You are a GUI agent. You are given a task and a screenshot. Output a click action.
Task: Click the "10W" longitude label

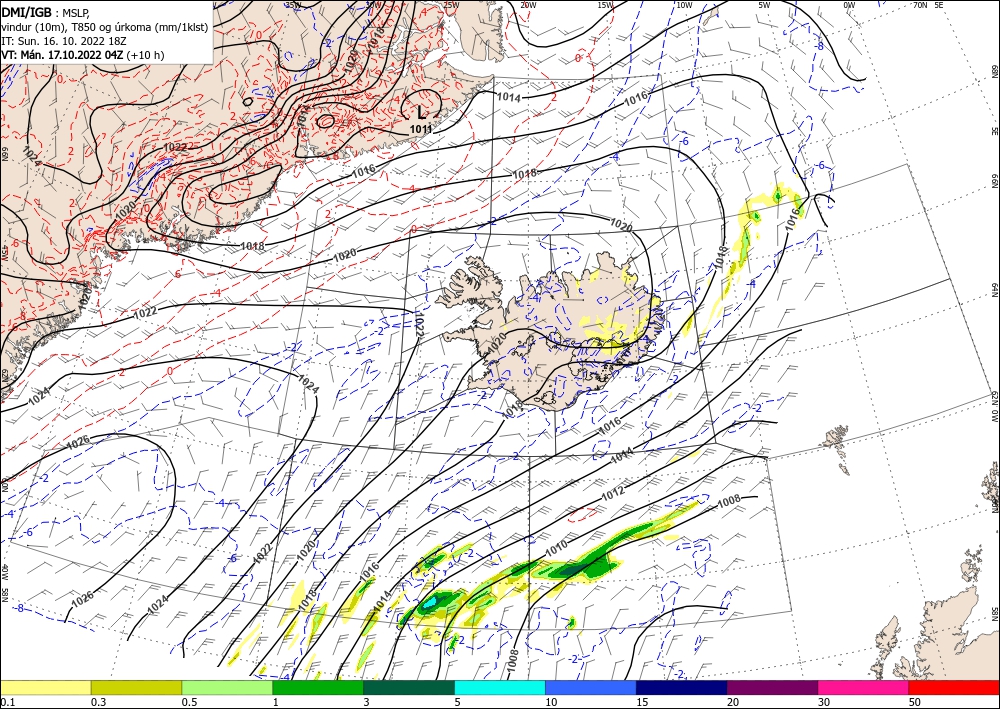684,5
